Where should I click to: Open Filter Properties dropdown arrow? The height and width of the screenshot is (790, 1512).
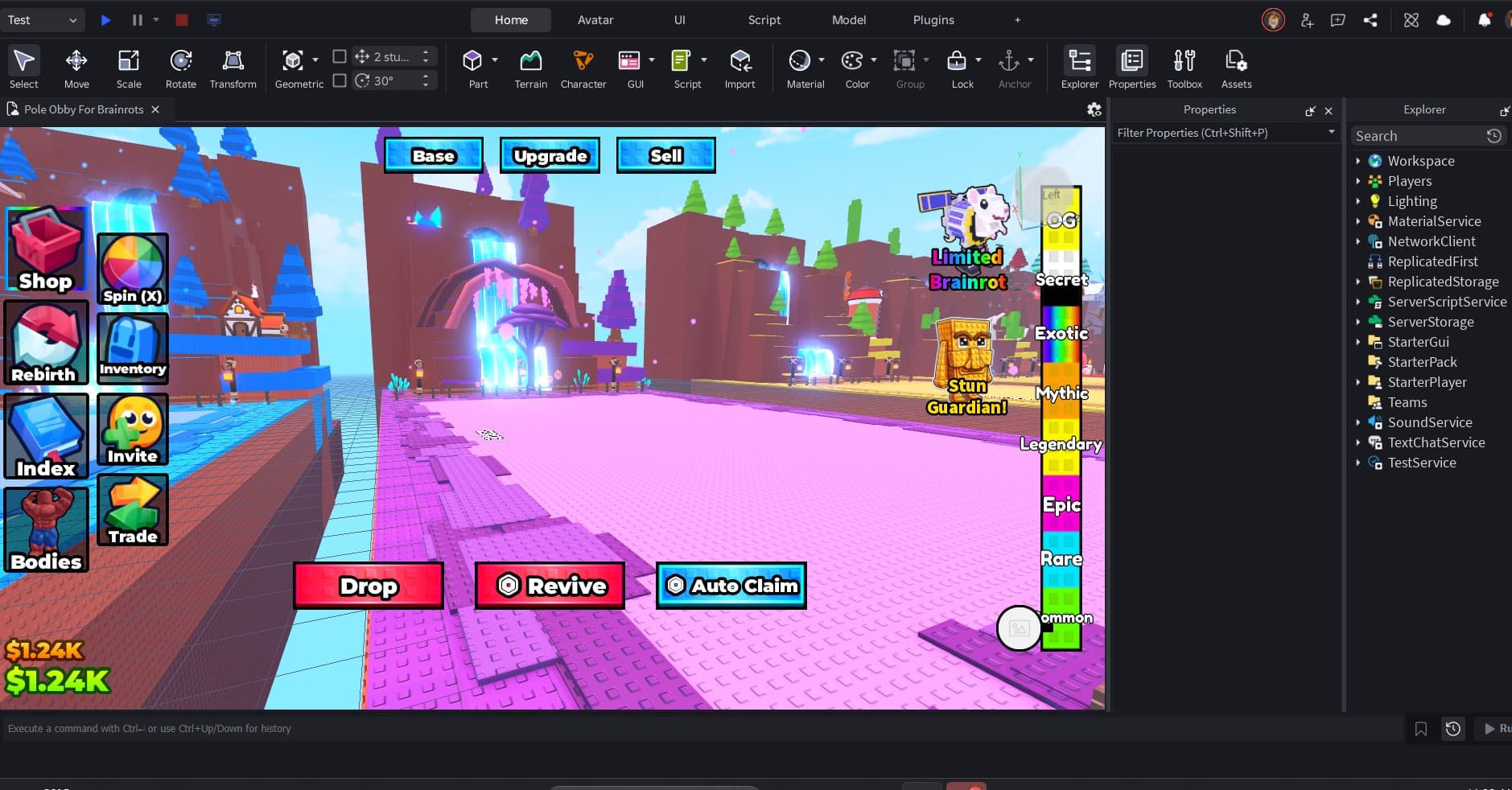[x=1331, y=132]
